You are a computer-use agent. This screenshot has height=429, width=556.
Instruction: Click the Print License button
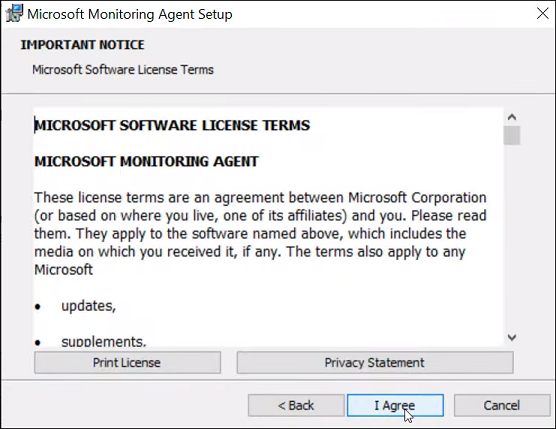127,362
